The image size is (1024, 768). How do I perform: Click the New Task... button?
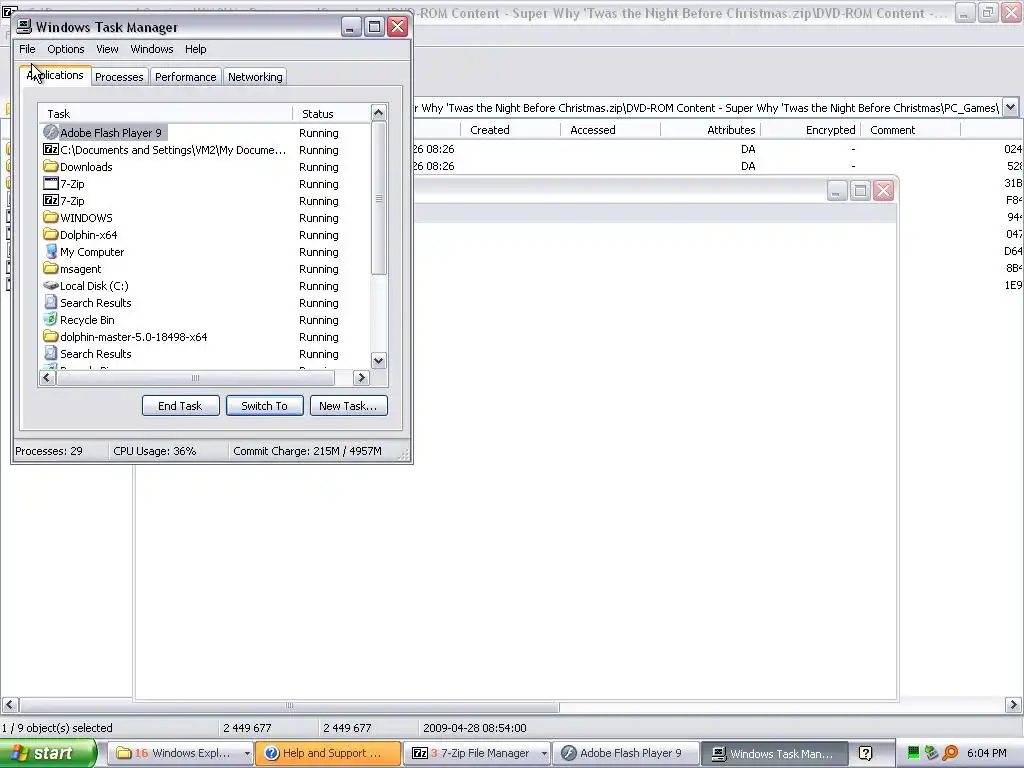point(348,406)
